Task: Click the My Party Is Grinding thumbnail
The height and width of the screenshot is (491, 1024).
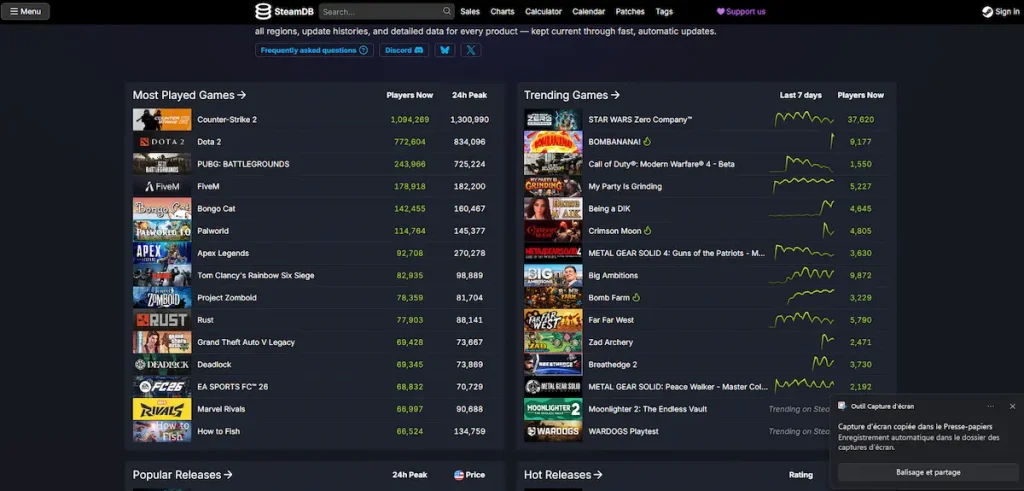Action: click(x=553, y=186)
